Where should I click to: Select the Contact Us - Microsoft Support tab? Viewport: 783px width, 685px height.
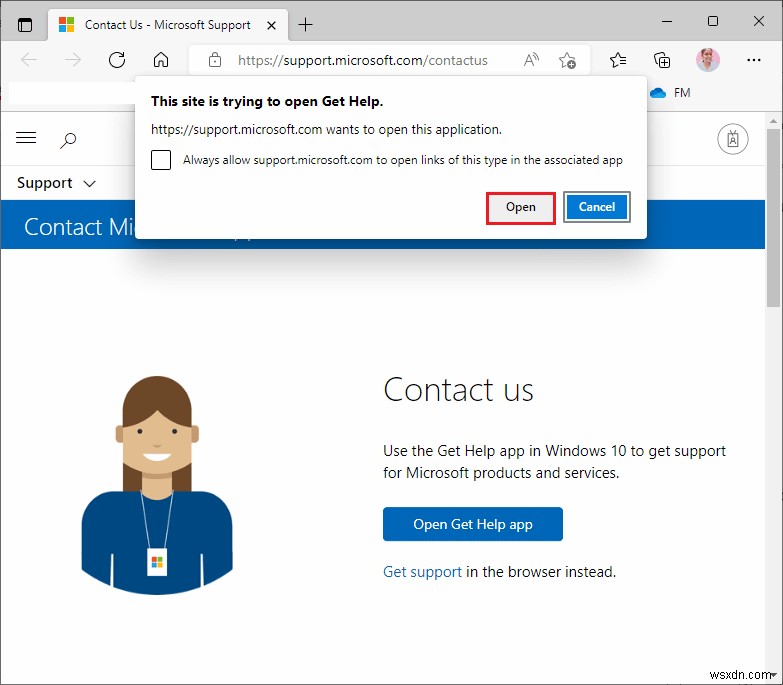[x=167, y=25]
